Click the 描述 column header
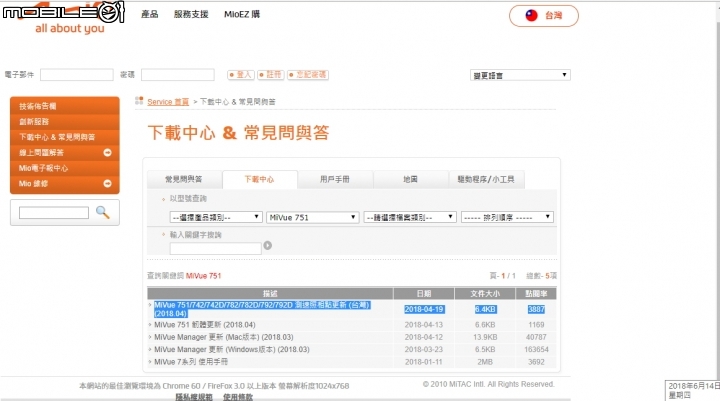This screenshot has height=401, width=720. pyautogui.click(x=270, y=294)
